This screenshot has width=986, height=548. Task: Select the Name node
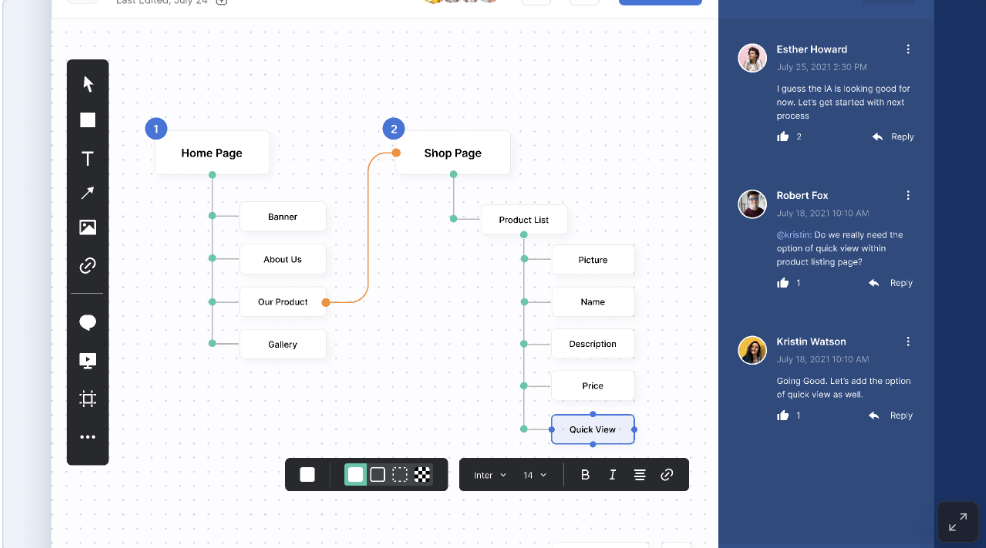(592, 302)
